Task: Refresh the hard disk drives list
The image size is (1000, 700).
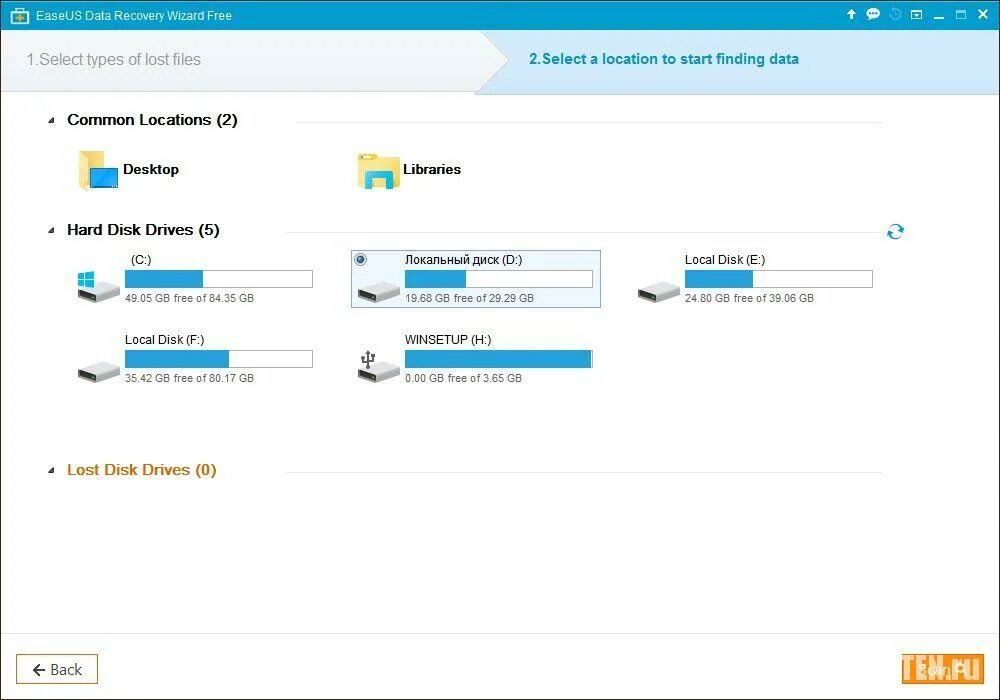Action: [895, 231]
